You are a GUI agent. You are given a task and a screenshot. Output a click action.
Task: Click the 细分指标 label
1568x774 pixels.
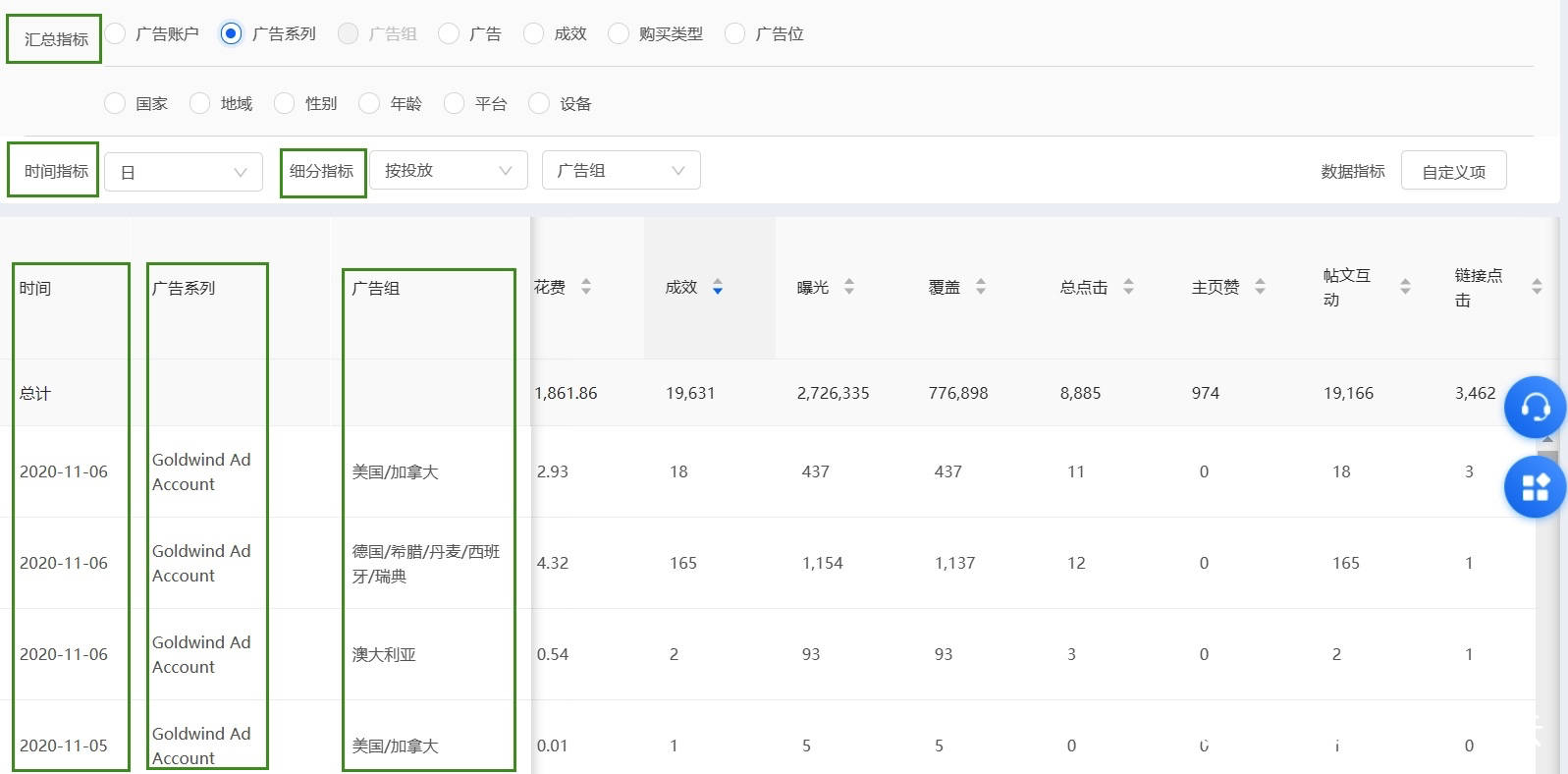point(322,171)
